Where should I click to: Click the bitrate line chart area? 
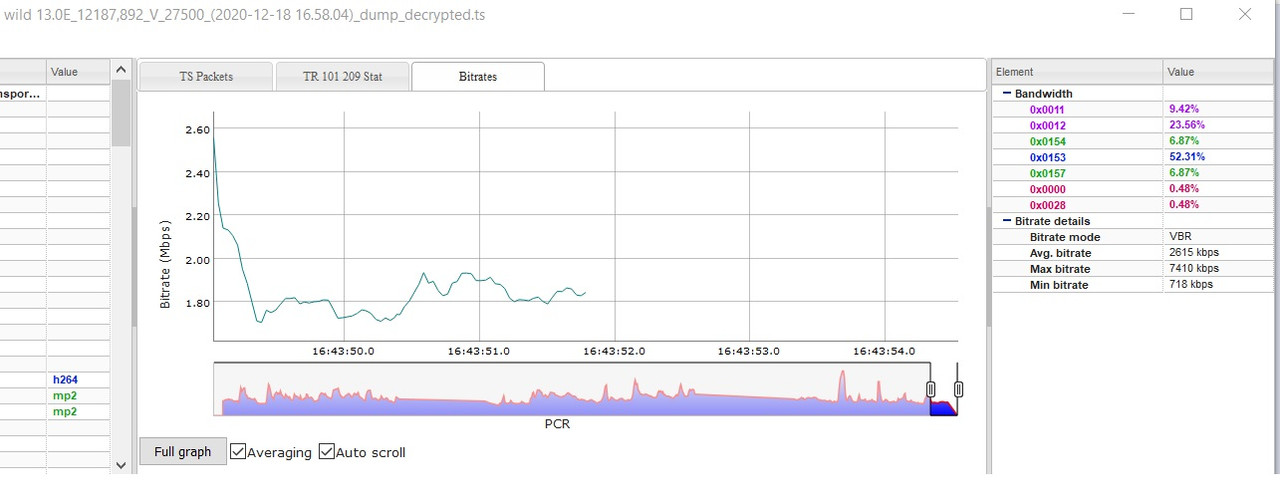pos(585,227)
